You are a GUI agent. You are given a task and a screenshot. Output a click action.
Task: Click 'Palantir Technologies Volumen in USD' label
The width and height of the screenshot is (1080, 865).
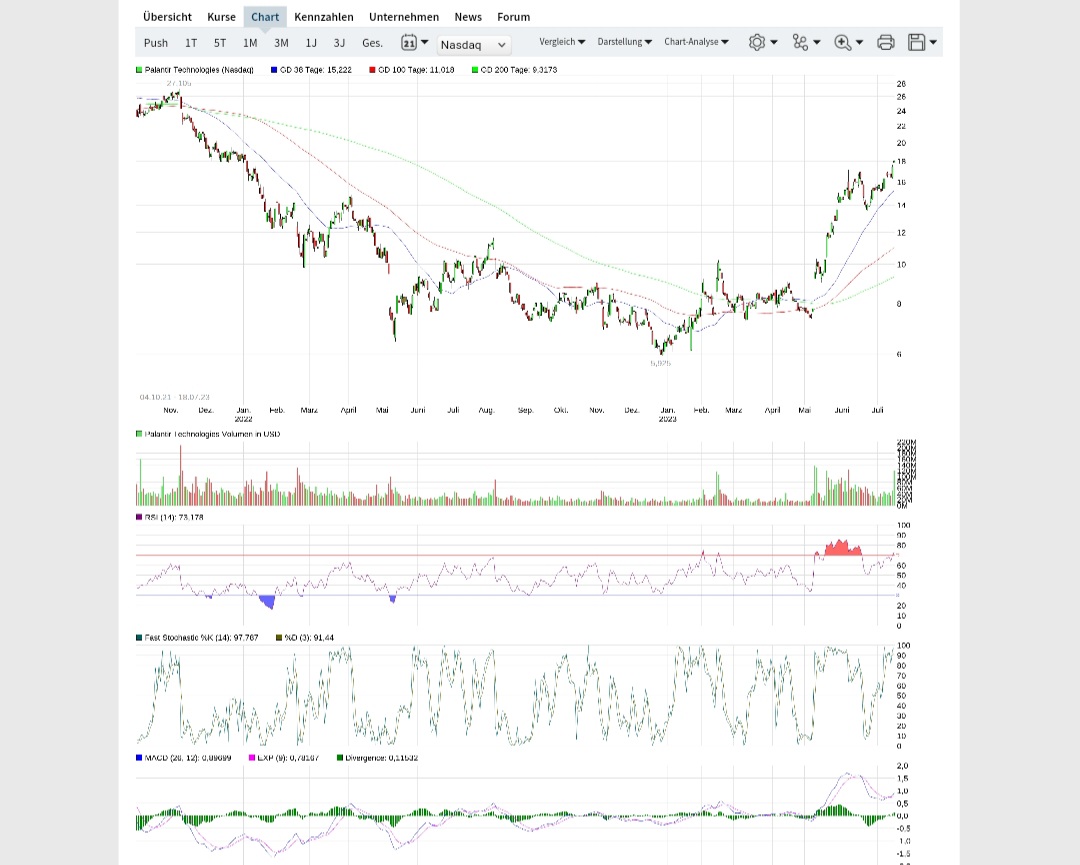coord(212,434)
